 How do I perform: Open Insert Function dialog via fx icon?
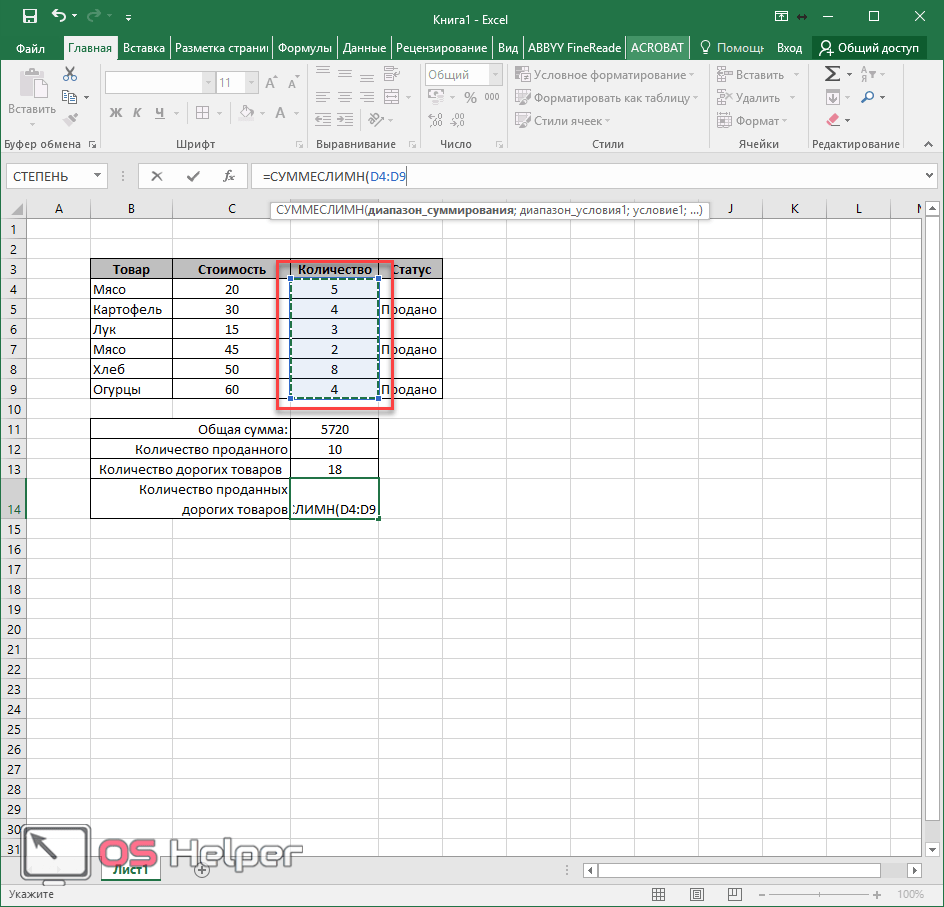[x=229, y=176]
